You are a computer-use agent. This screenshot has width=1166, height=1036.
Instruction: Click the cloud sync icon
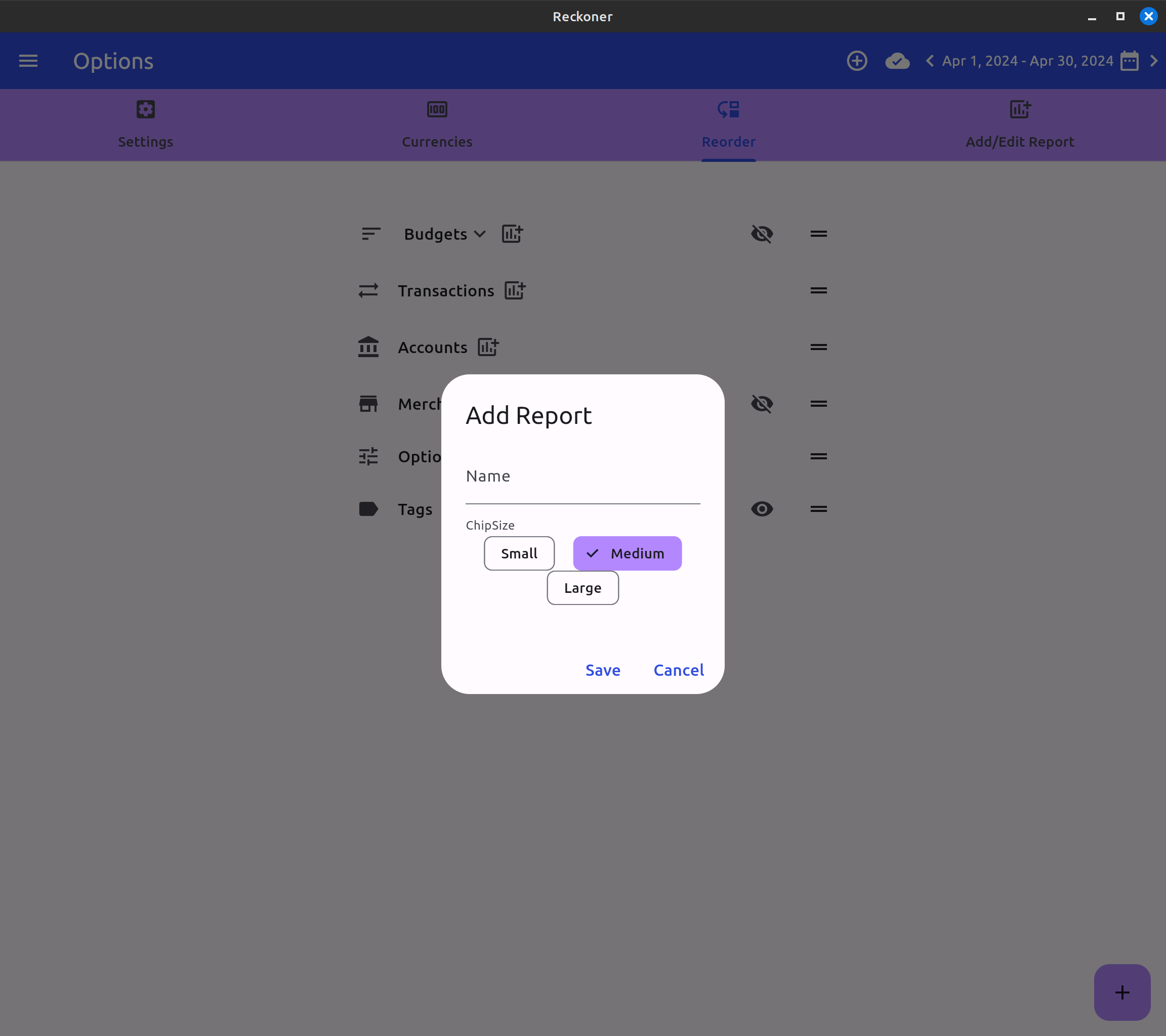click(898, 61)
